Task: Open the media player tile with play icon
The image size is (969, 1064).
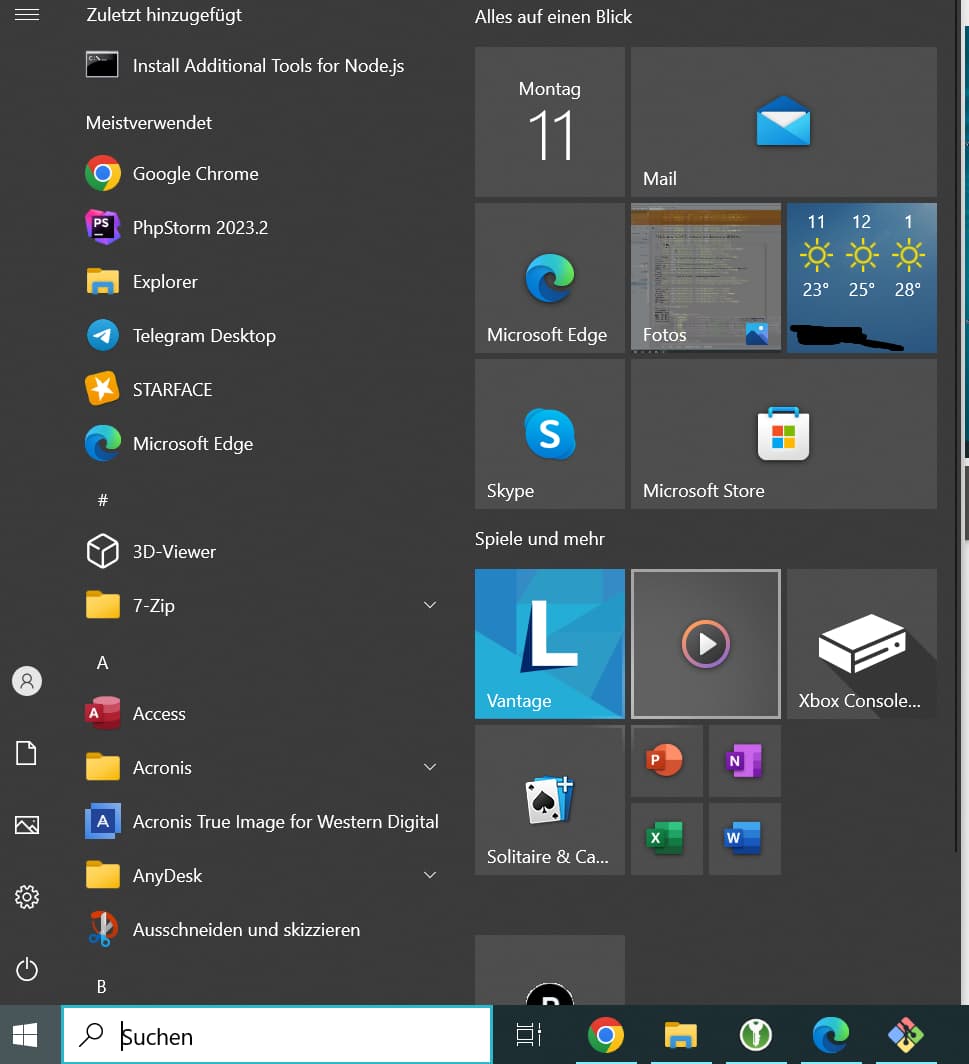Action: (x=706, y=644)
